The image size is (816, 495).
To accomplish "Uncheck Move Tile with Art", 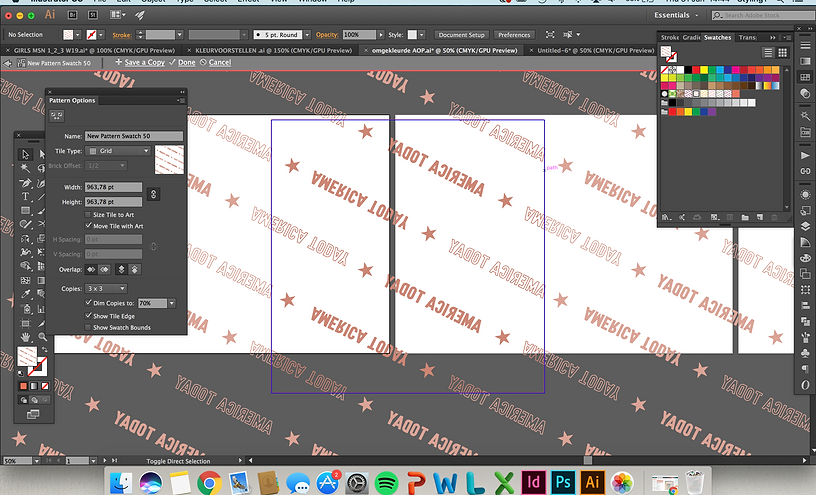I will (88, 226).
